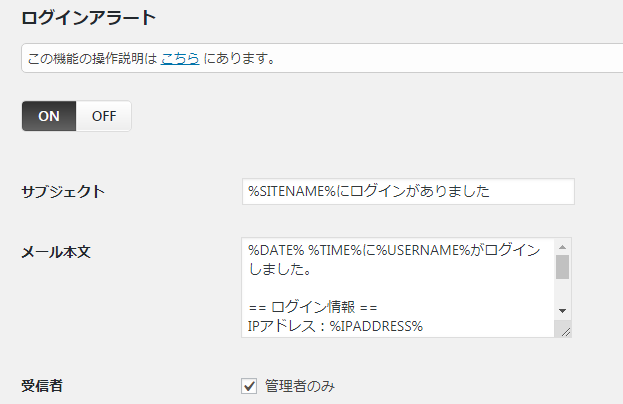Screen dimensions: 623x404
Task: Click the この機能の操作説明は notice box
Action: pos(322,58)
